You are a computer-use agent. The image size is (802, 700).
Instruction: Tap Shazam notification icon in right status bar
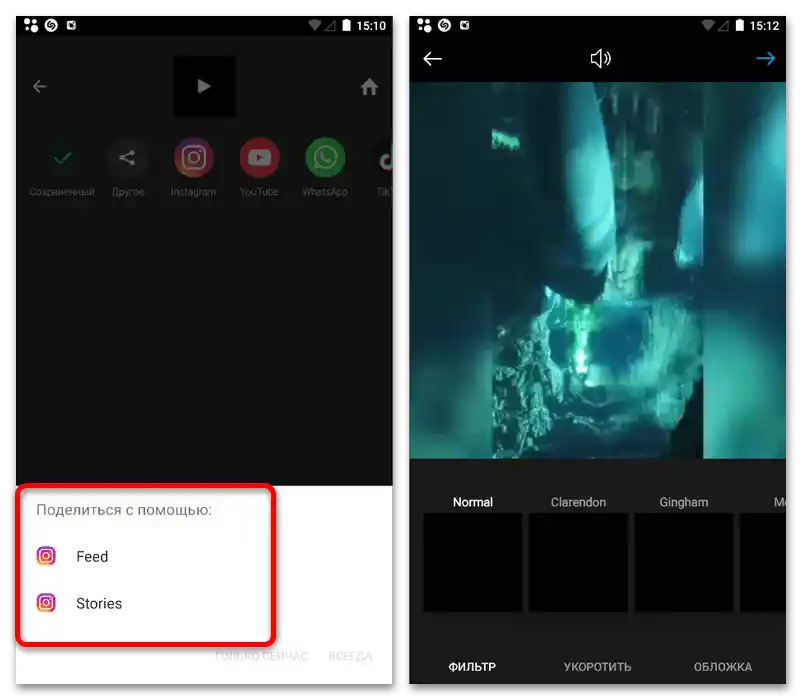click(x=444, y=25)
